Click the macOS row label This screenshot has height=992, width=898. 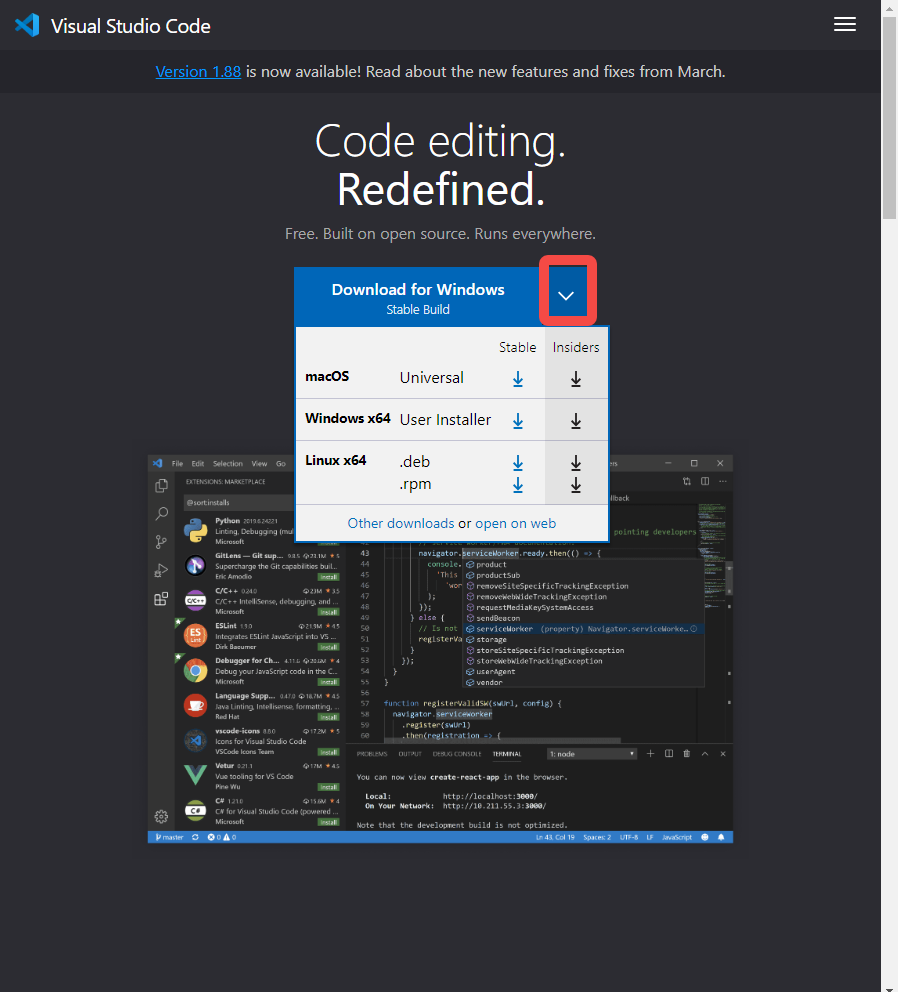pos(327,376)
